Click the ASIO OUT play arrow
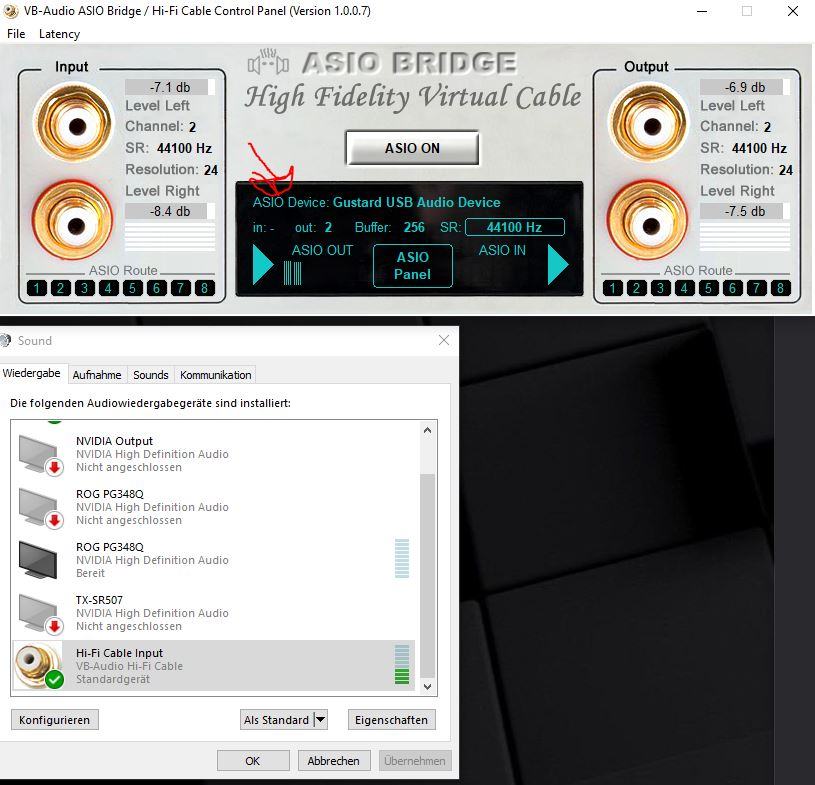The height and width of the screenshot is (785, 815). tap(262, 265)
